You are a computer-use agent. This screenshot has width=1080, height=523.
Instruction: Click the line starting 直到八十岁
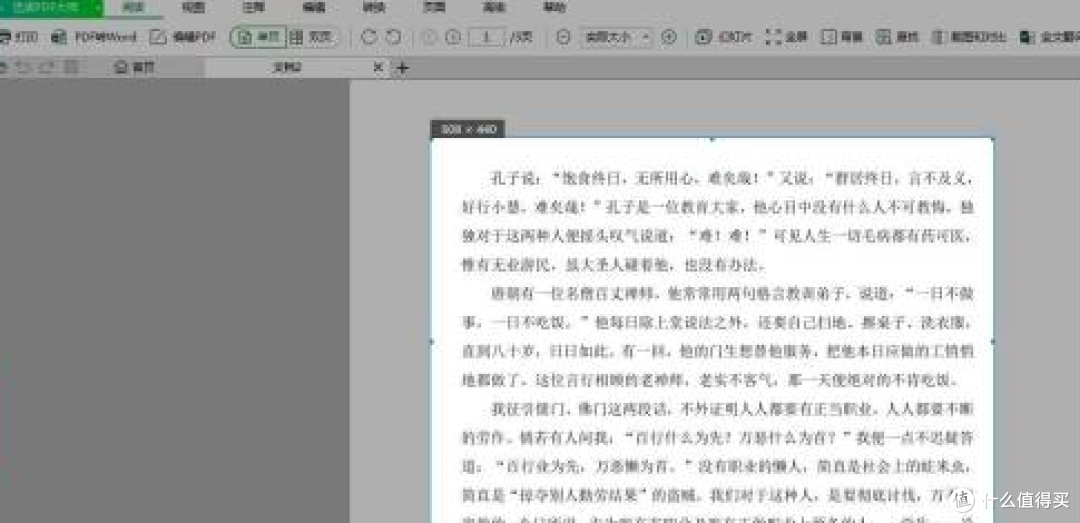coord(716,351)
